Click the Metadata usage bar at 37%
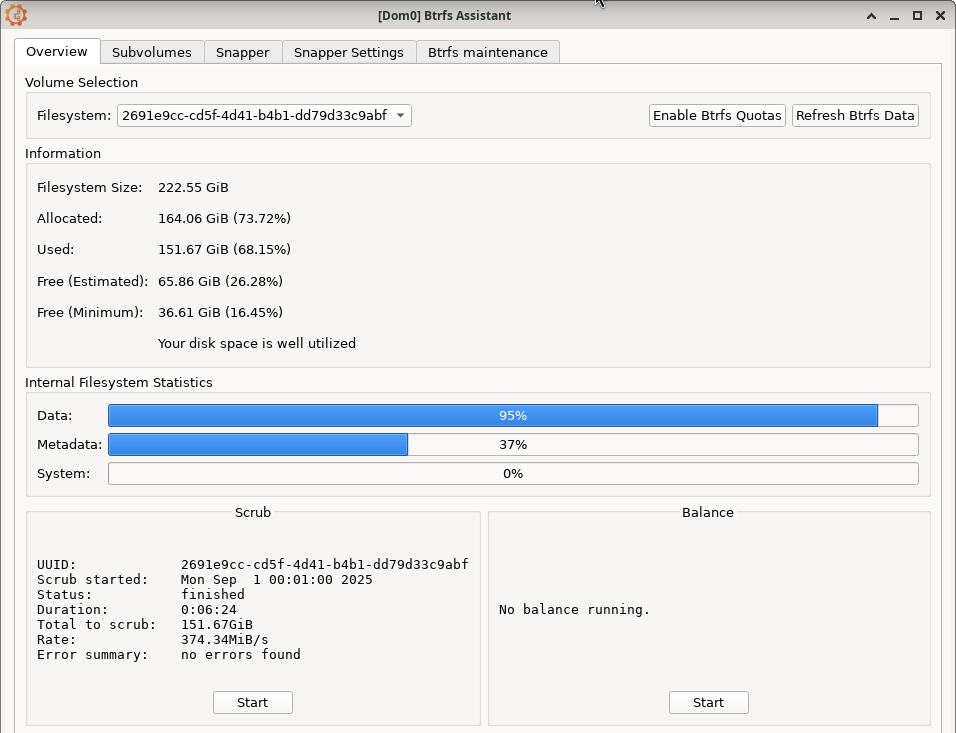The height and width of the screenshot is (733, 956). [512, 444]
